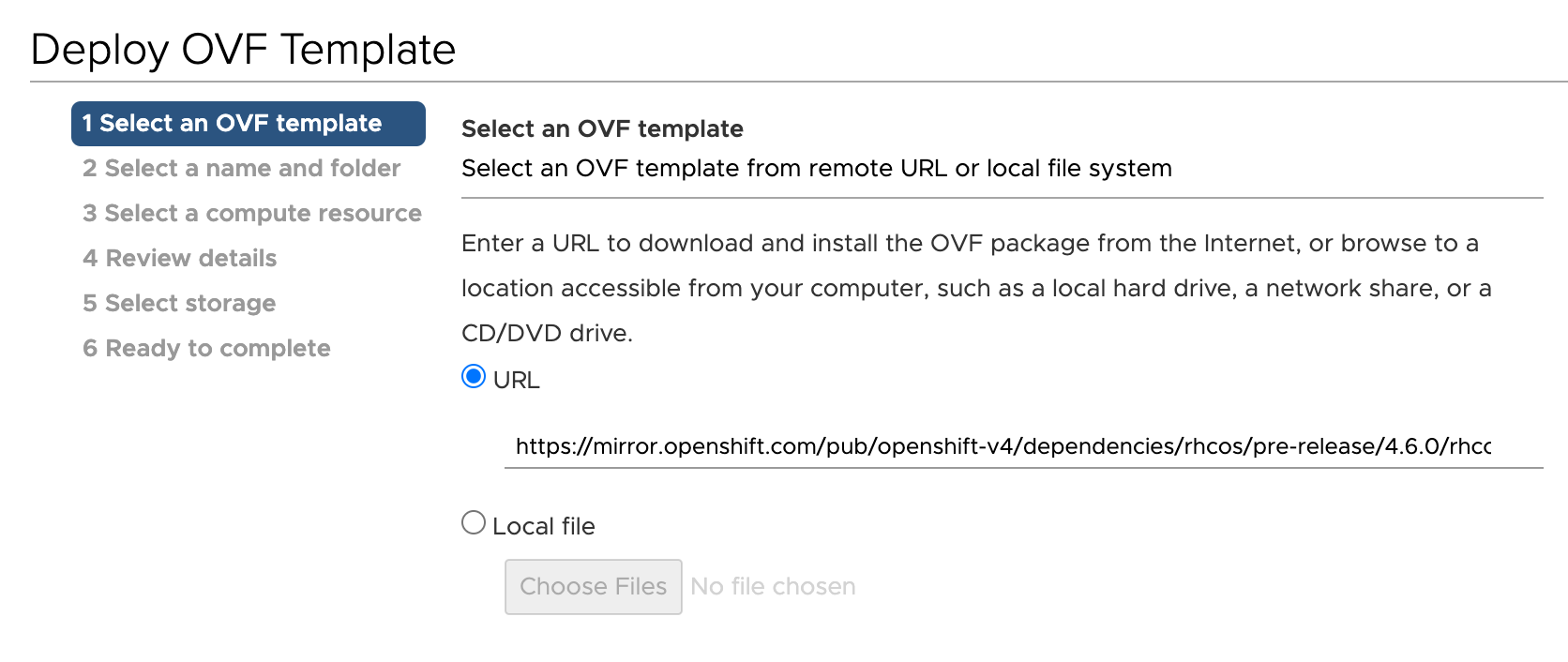Go to step 2 Select a name and folder
Screen dimensions: 1568x662
241,169
